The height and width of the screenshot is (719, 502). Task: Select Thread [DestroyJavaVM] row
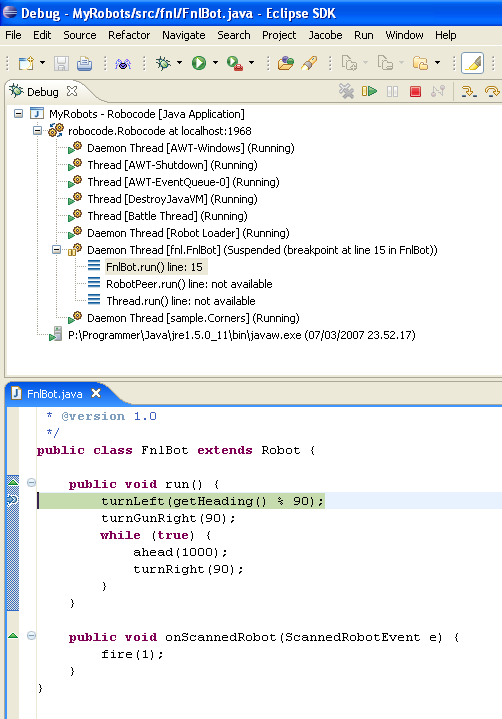point(172,199)
